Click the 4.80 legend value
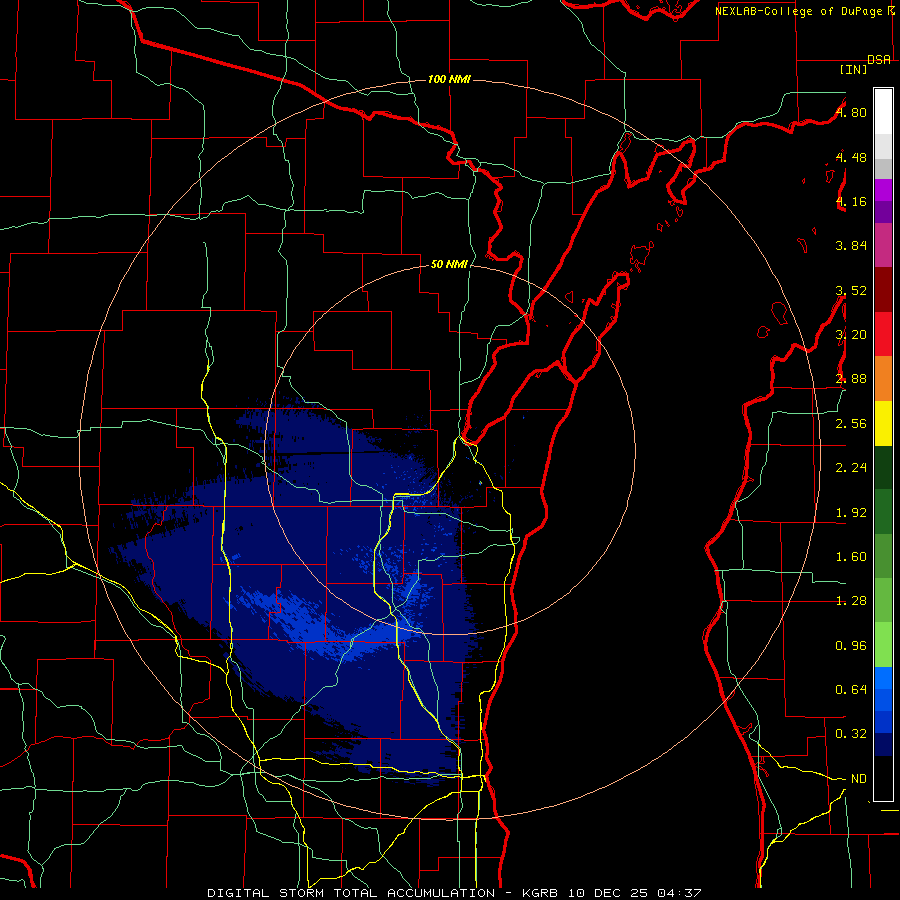Screen dimensions: 900x900 click(851, 112)
